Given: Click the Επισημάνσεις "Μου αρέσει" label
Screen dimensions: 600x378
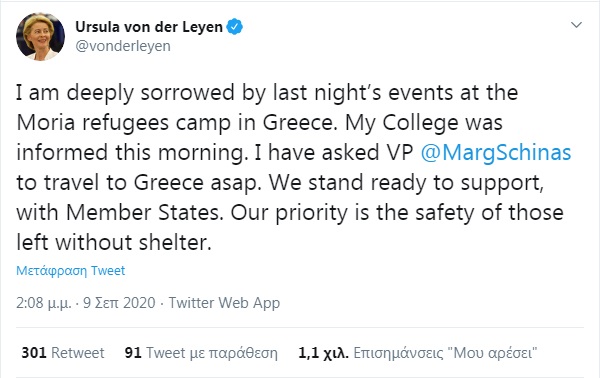Looking at the screenshot, I should [x=445, y=352].
